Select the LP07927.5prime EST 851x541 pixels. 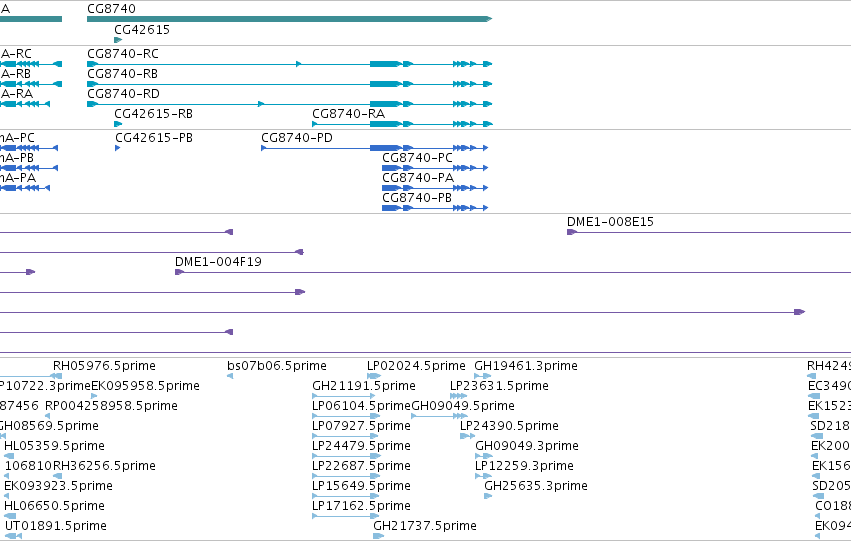(346, 436)
